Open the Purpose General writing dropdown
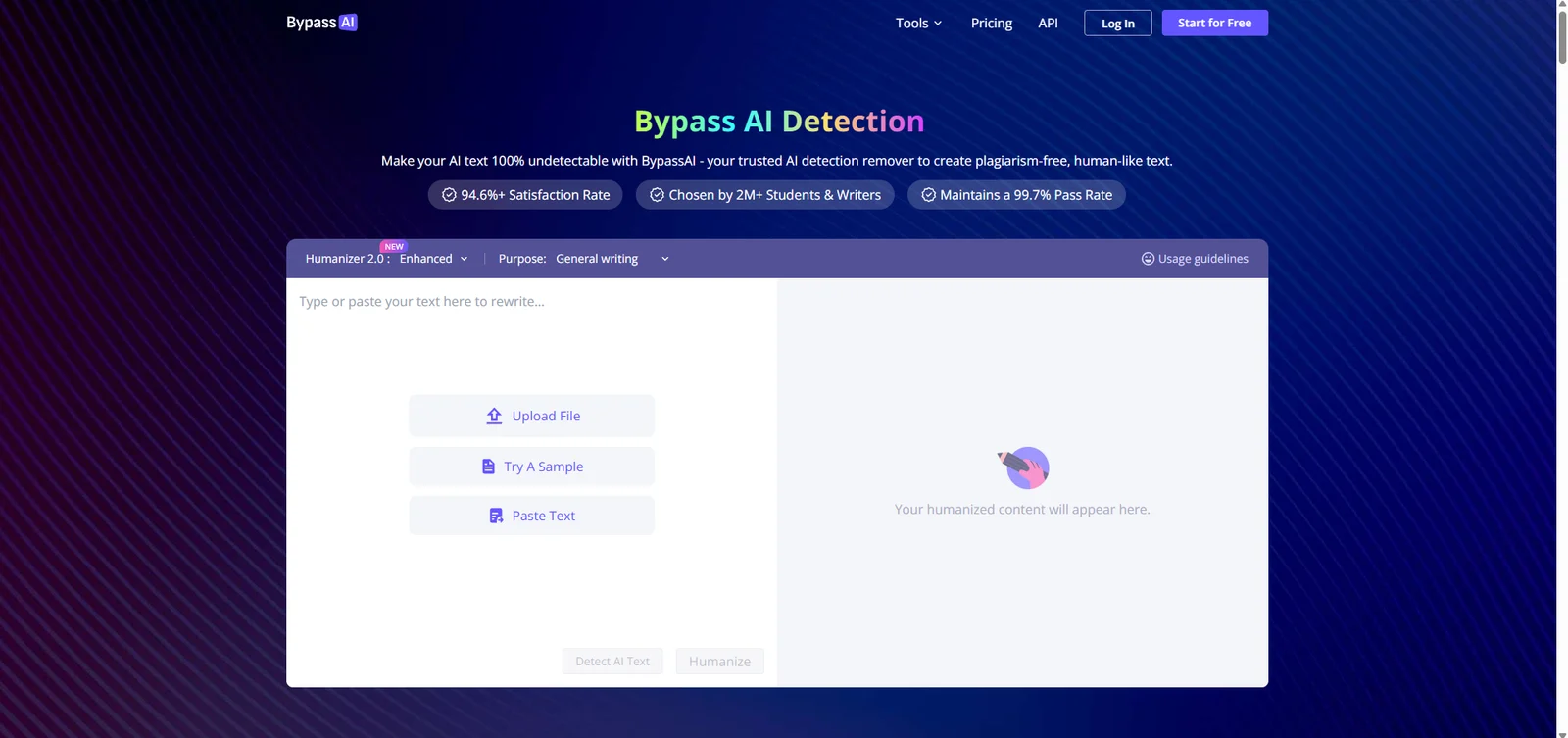Image resolution: width=1568 pixels, height=738 pixels. coord(612,259)
